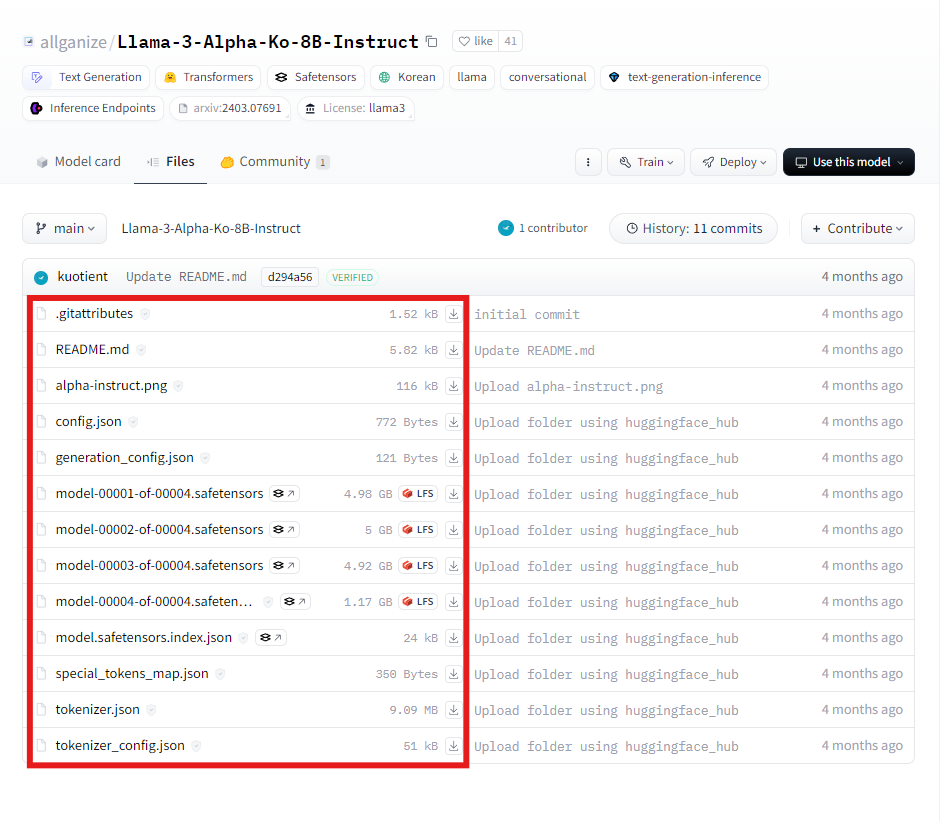View the 1 contributor avatar
Screen dimensions: 940x821
point(506,228)
